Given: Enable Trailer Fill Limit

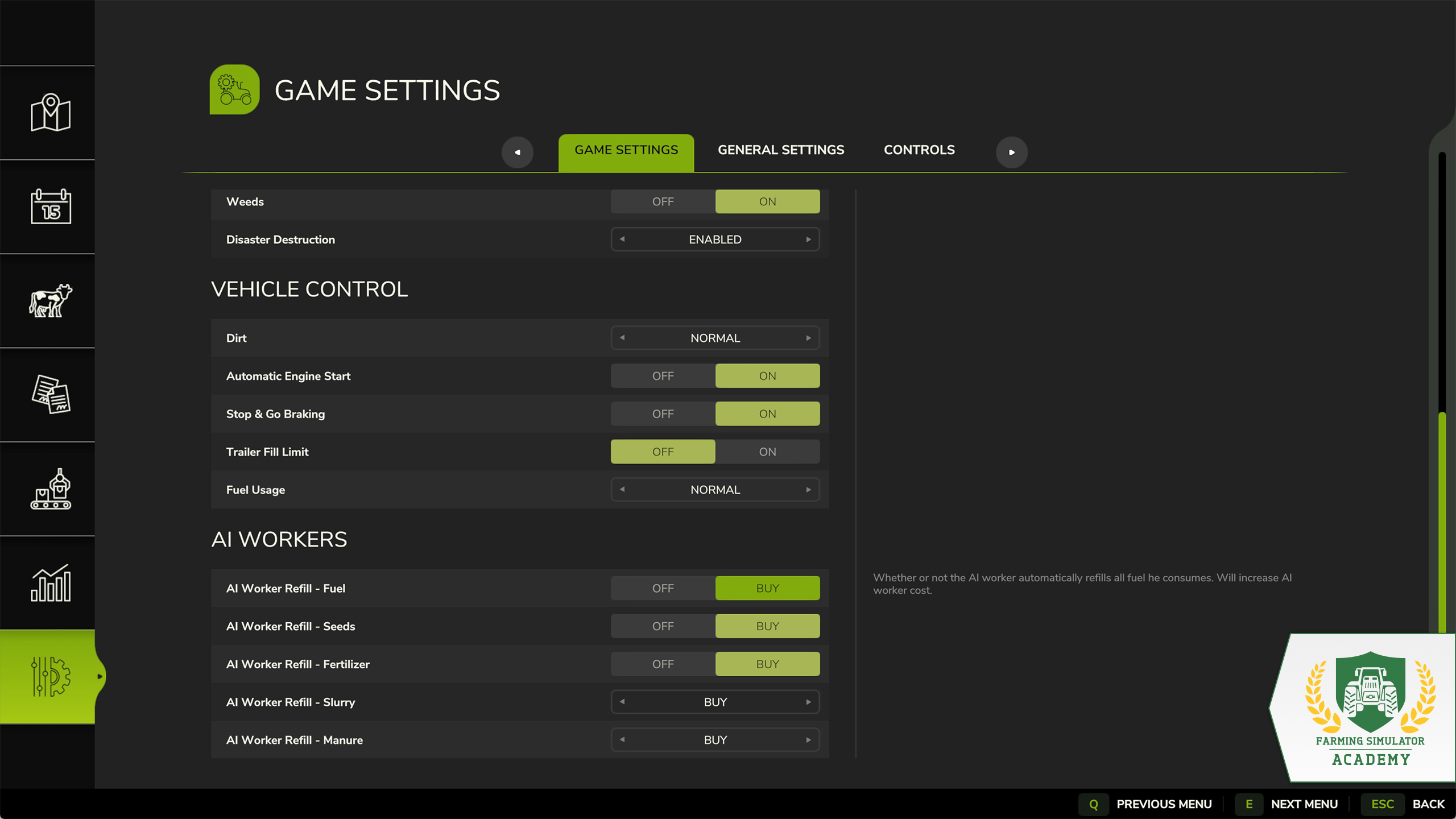Looking at the screenshot, I should 767,452.
